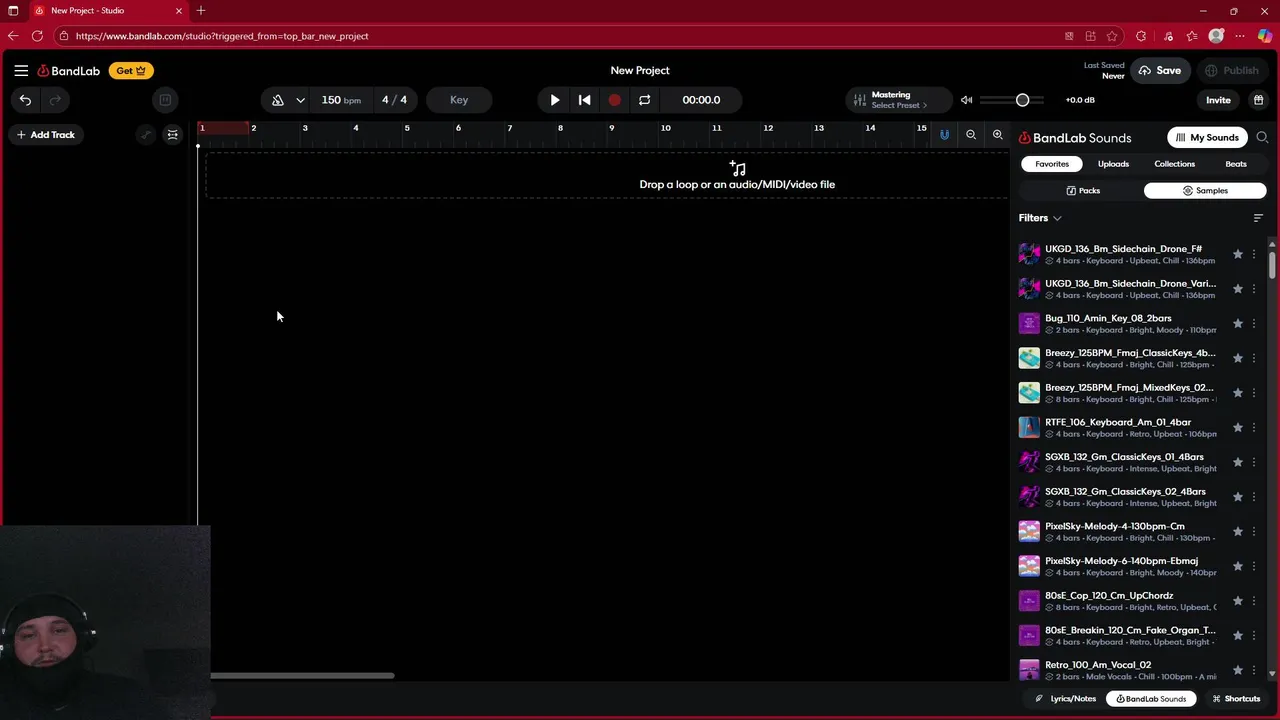Change the 4 / 4 time signature
This screenshot has height=720, width=1280.
(x=394, y=100)
